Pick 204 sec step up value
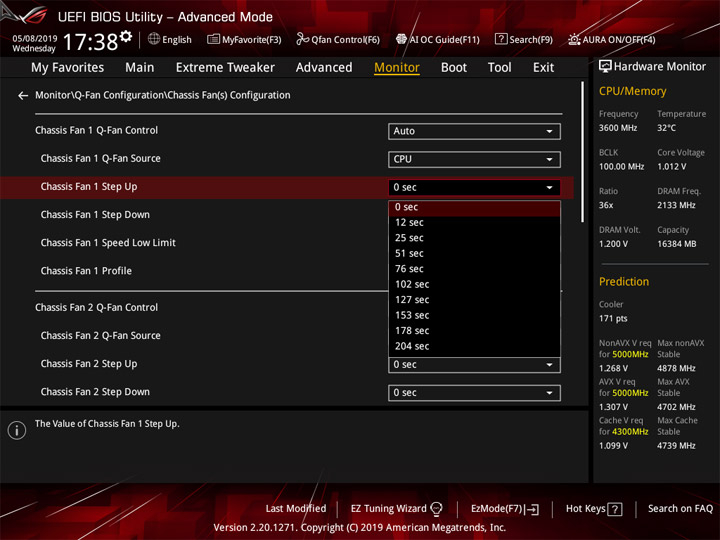The width and height of the screenshot is (720, 540). point(474,347)
